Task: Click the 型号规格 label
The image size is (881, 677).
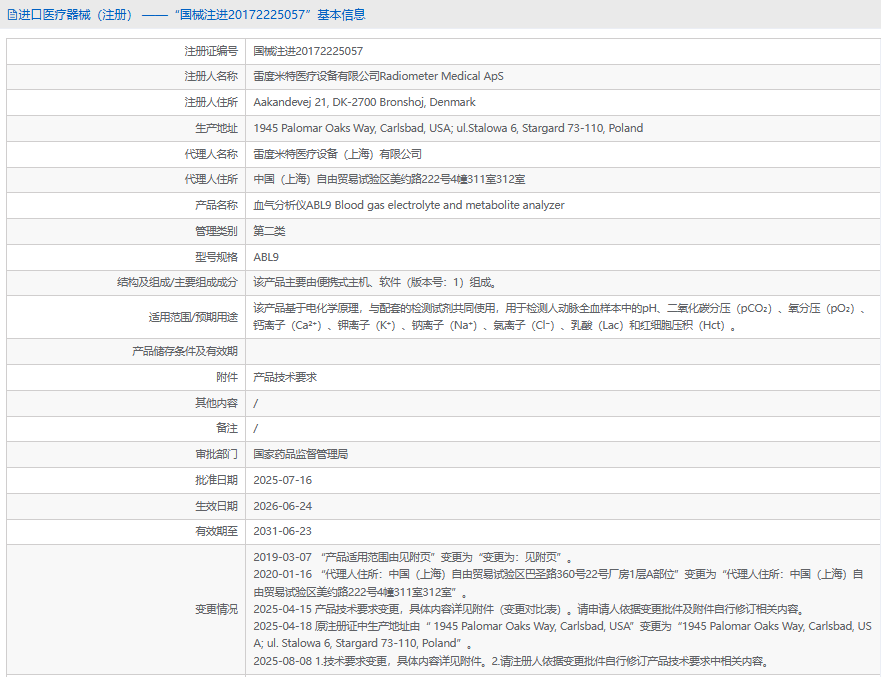Action: [x=216, y=257]
